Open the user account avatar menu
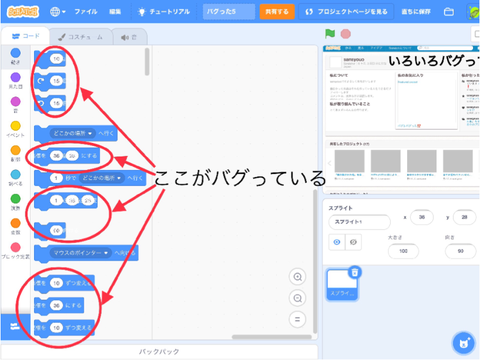This screenshot has width=480, height=360. (473, 12)
